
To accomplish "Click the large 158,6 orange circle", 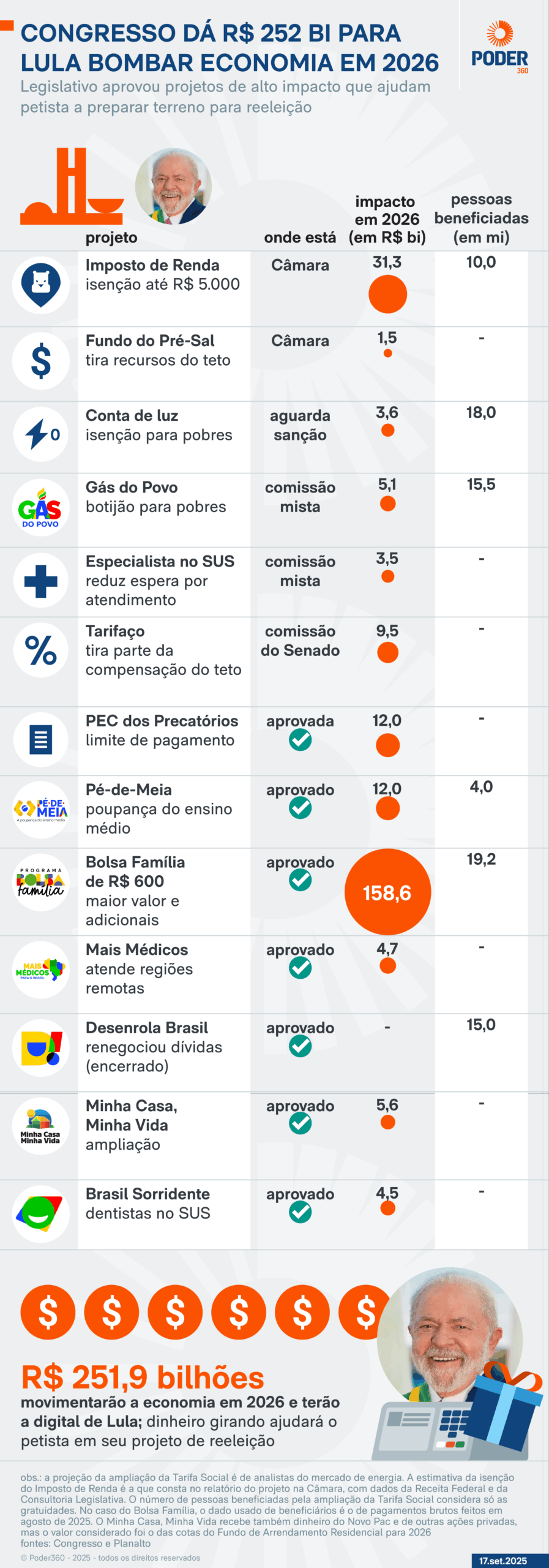I will (387, 892).
